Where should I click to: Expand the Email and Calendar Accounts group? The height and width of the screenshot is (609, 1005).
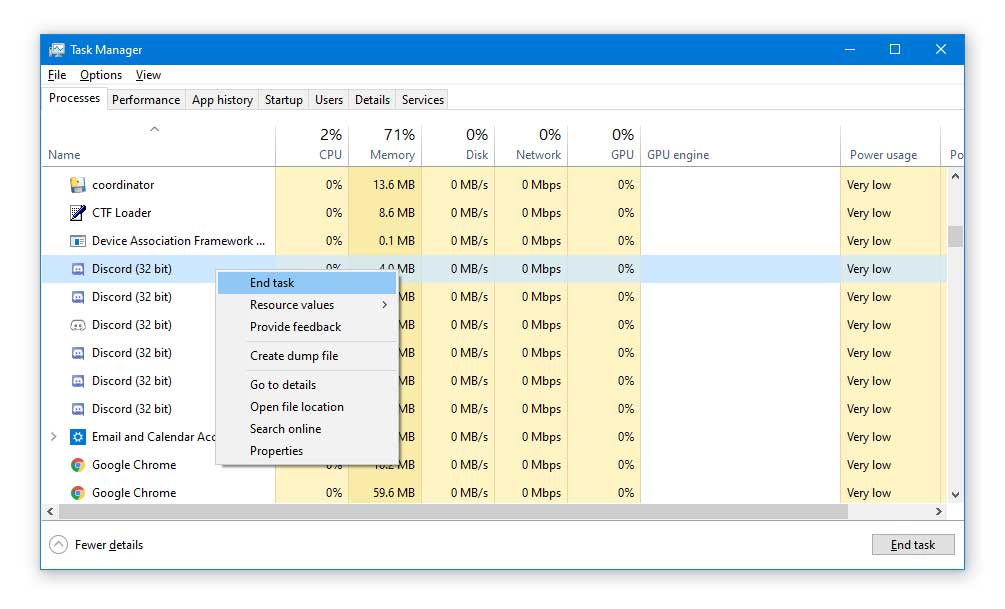point(54,437)
